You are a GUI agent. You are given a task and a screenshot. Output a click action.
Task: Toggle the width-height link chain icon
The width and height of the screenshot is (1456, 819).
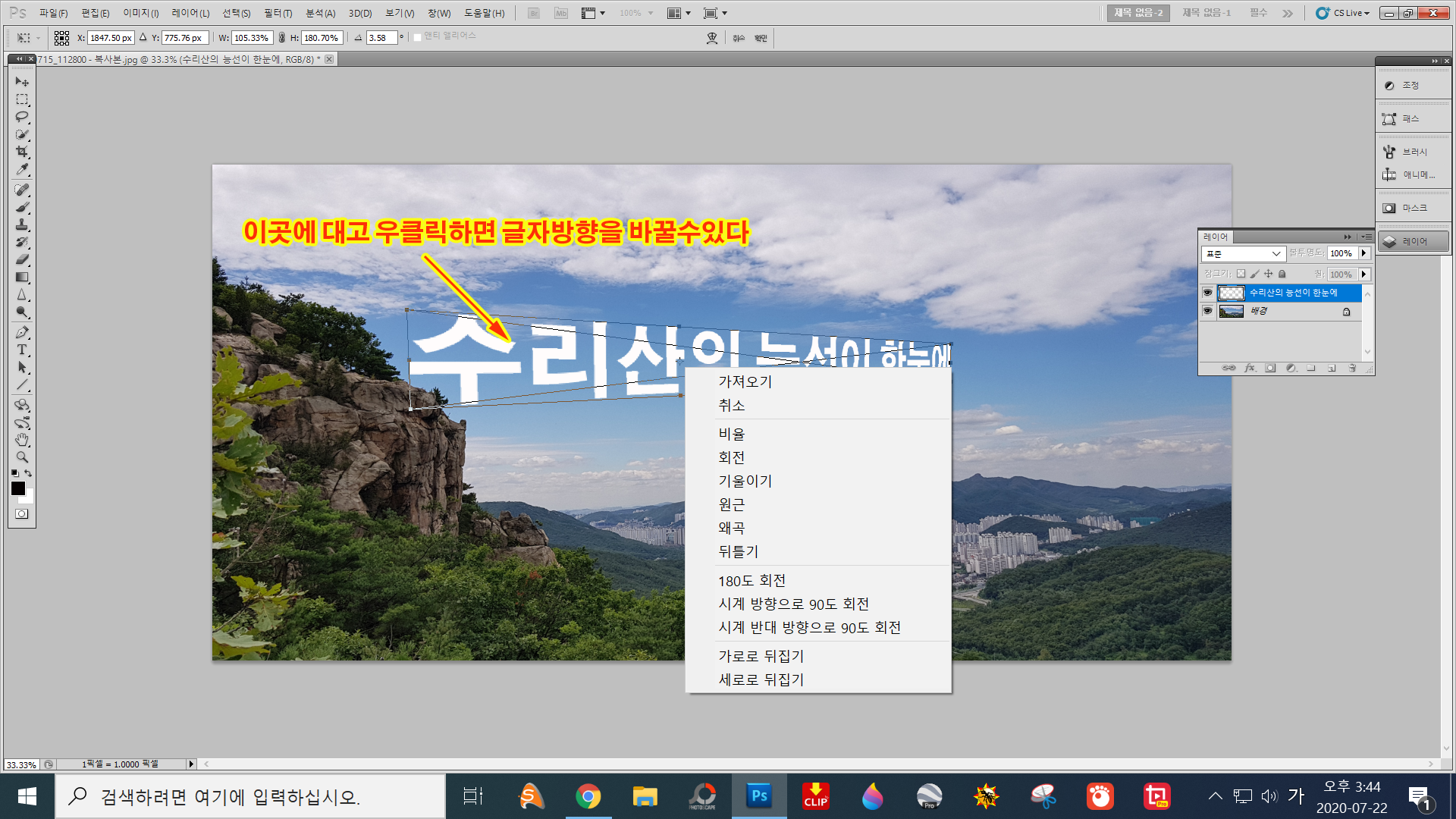pyautogui.click(x=282, y=38)
